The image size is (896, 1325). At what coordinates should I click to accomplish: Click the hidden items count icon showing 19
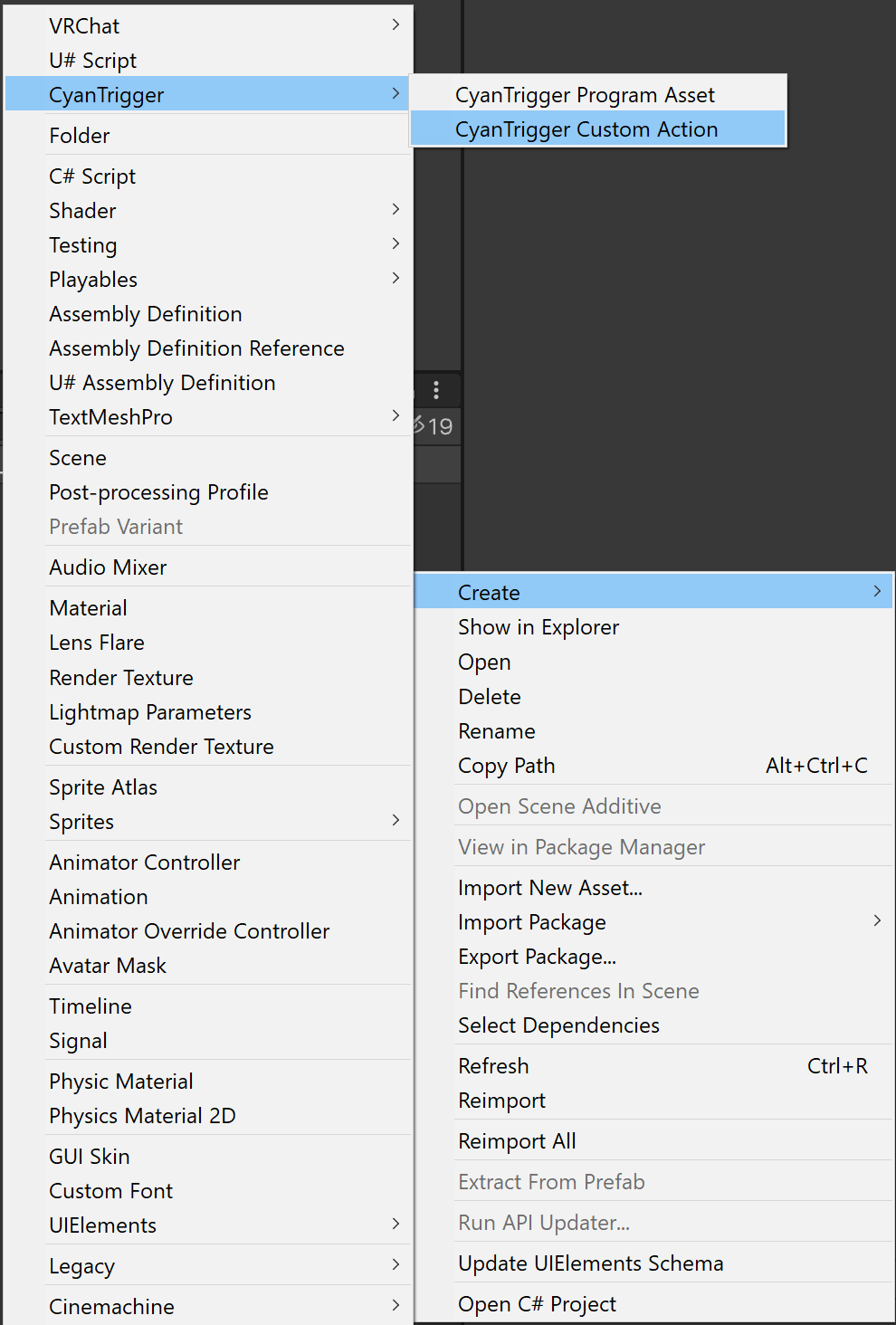(x=434, y=425)
